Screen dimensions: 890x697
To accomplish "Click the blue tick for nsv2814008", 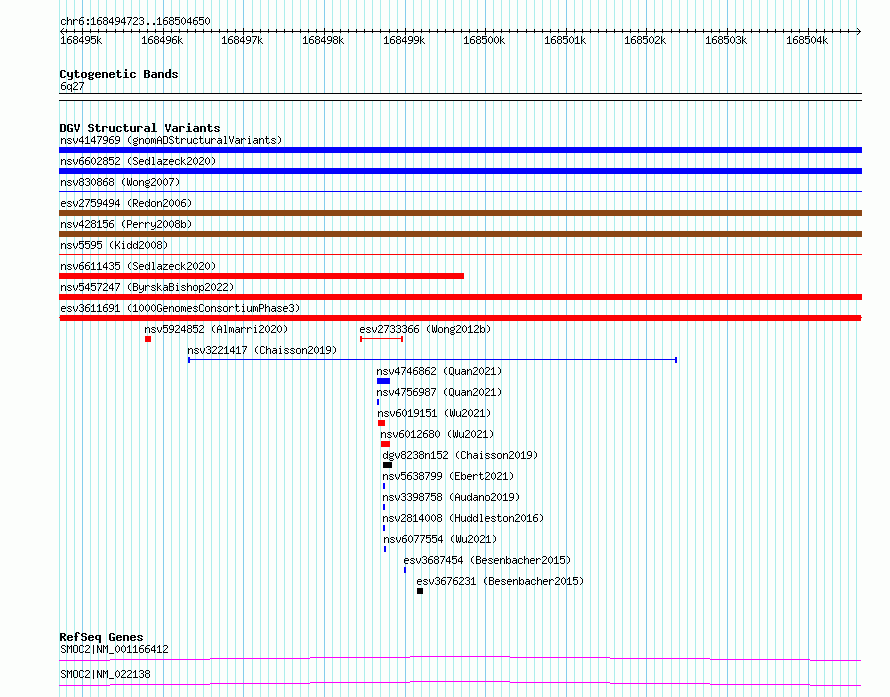I will (x=384, y=528).
